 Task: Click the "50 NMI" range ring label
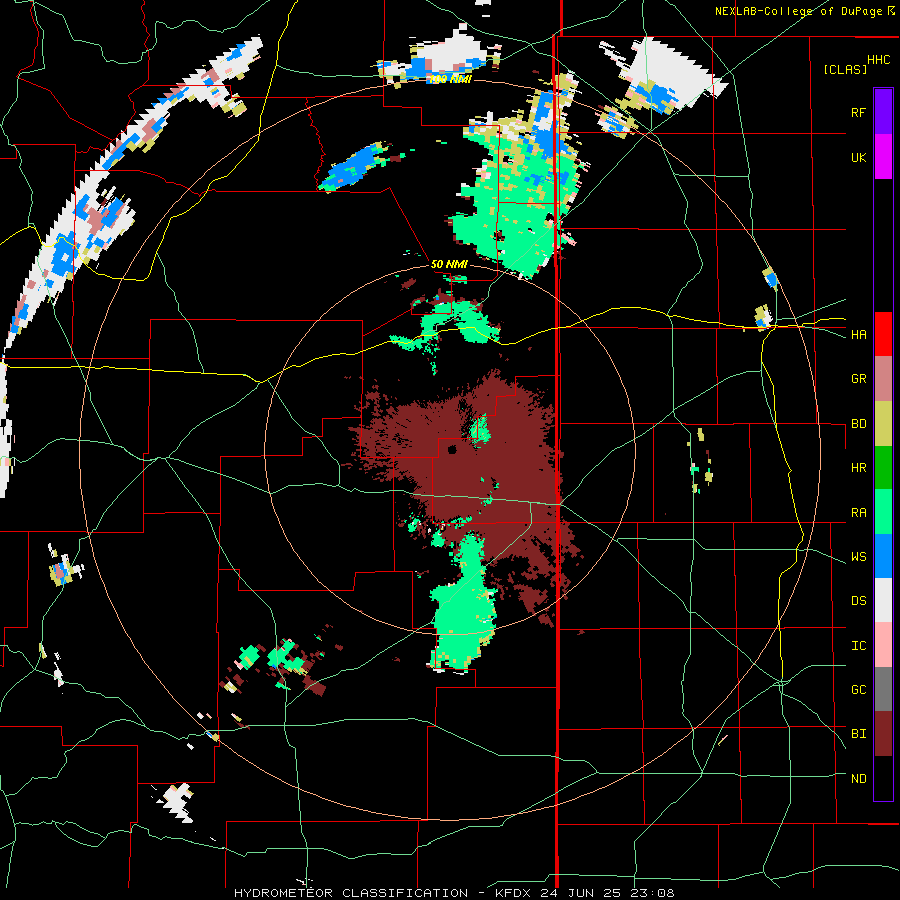[x=449, y=265]
